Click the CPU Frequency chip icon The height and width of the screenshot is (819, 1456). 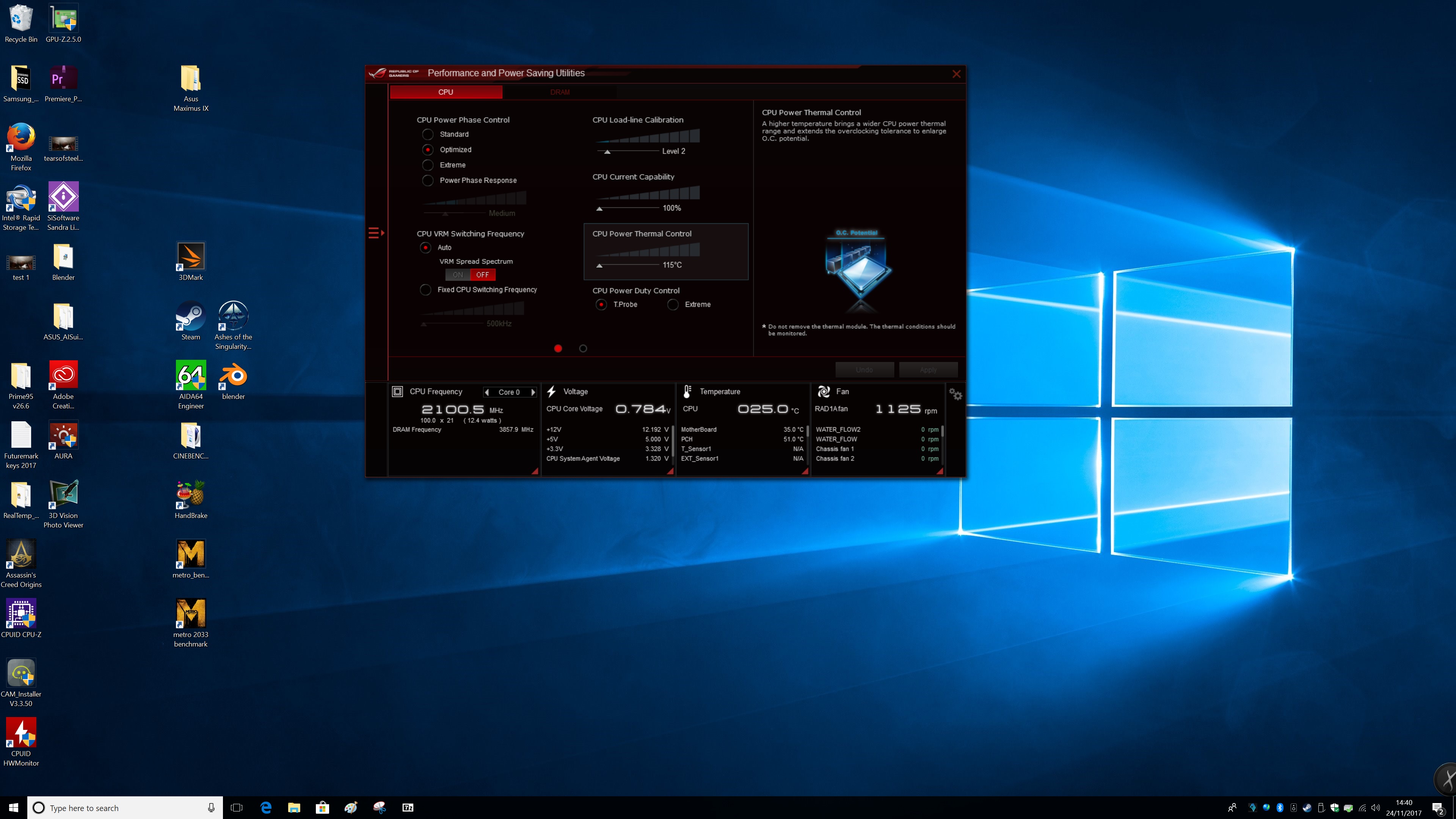(397, 391)
